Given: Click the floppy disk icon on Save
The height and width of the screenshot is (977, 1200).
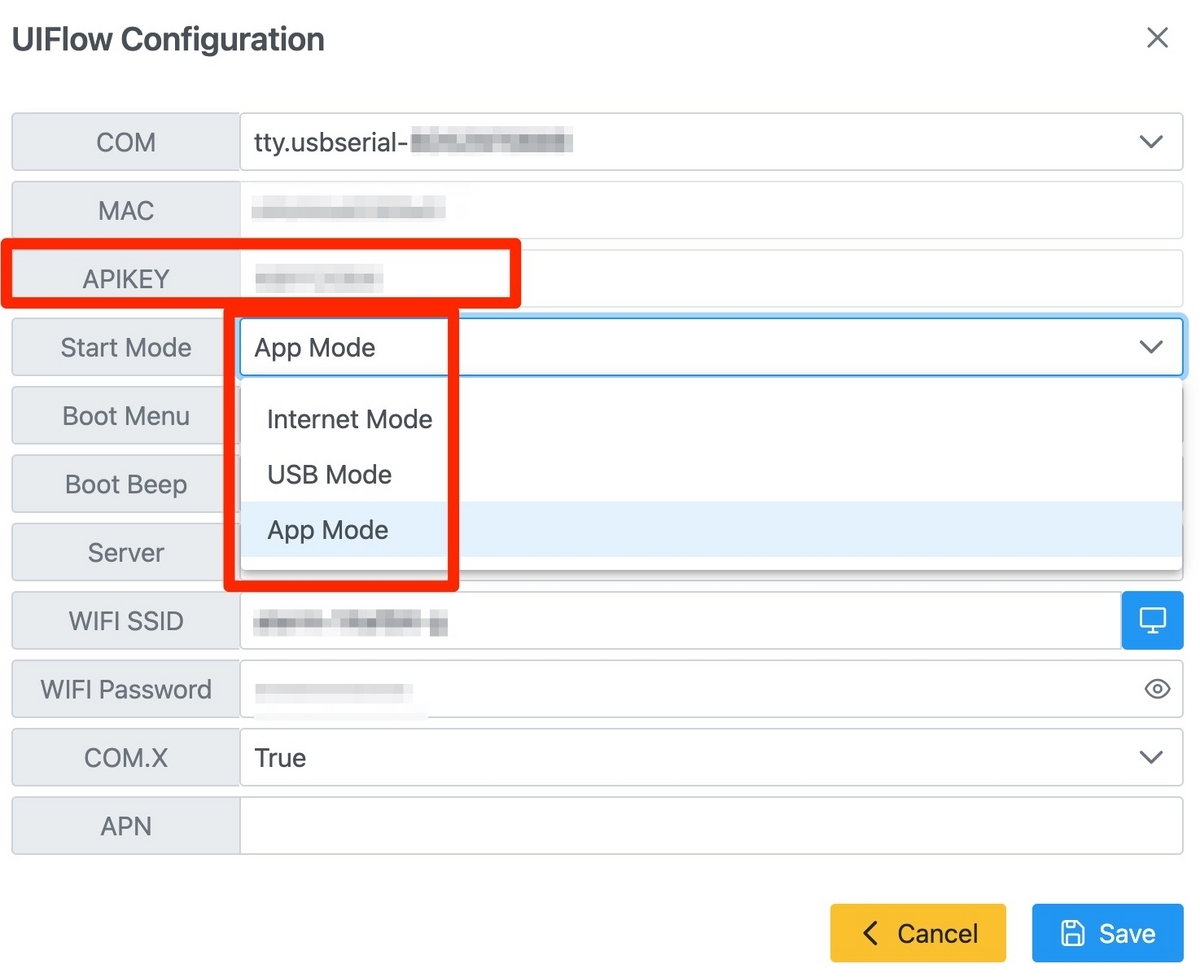Looking at the screenshot, I should [x=1073, y=933].
